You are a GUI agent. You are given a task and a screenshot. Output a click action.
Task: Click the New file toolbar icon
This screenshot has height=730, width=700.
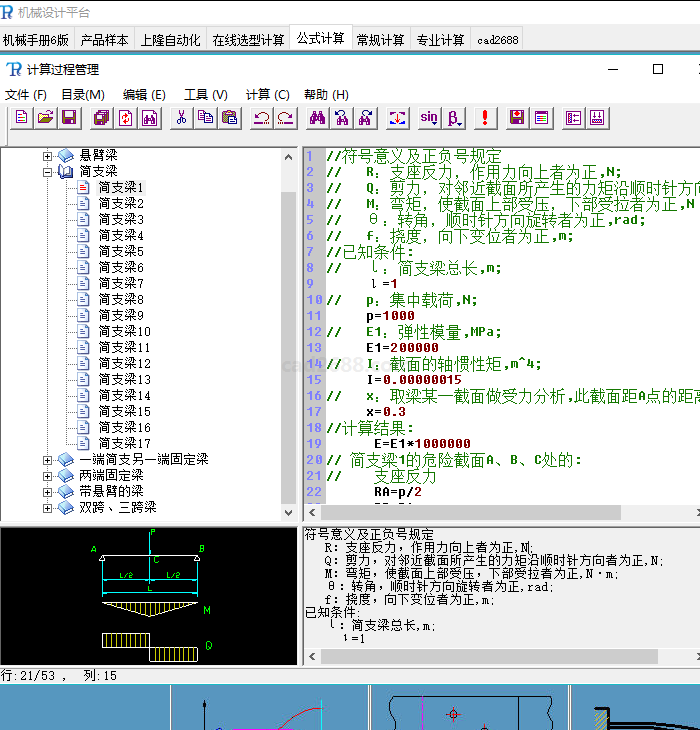(x=22, y=118)
